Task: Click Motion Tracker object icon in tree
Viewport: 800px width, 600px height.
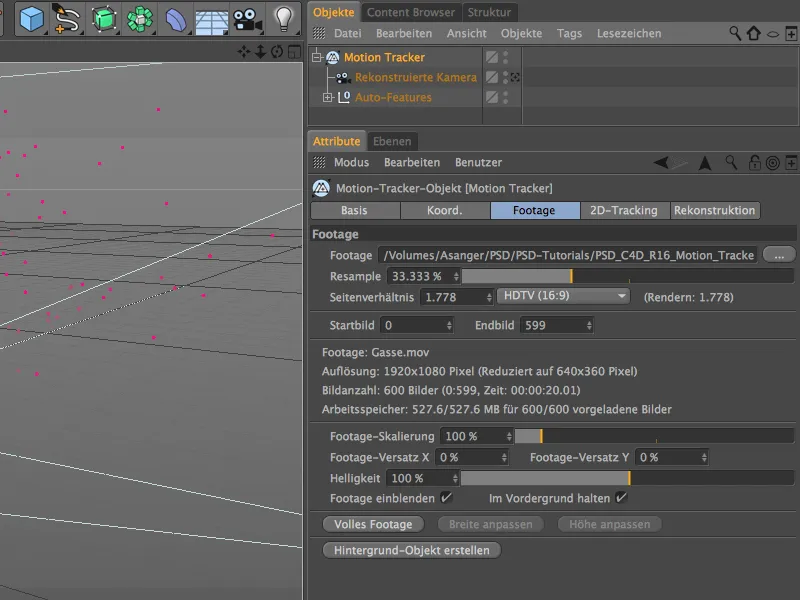Action: click(x=333, y=57)
